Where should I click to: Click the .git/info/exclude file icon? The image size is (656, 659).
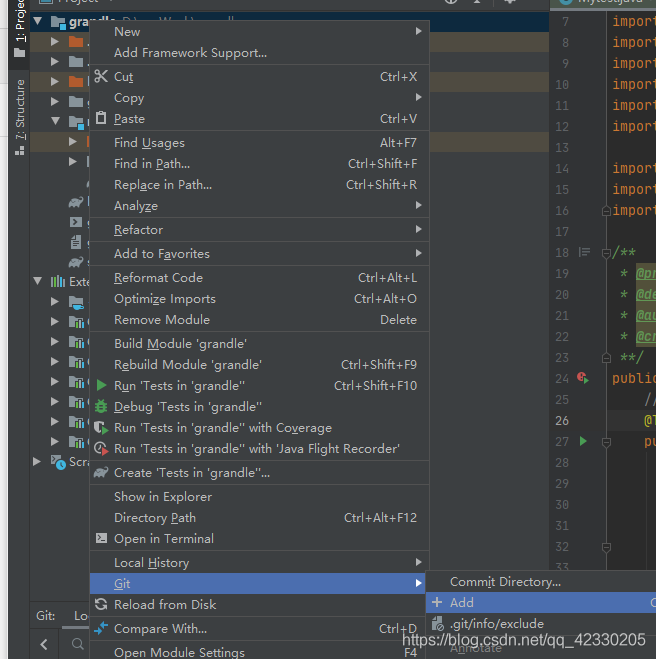click(437, 624)
